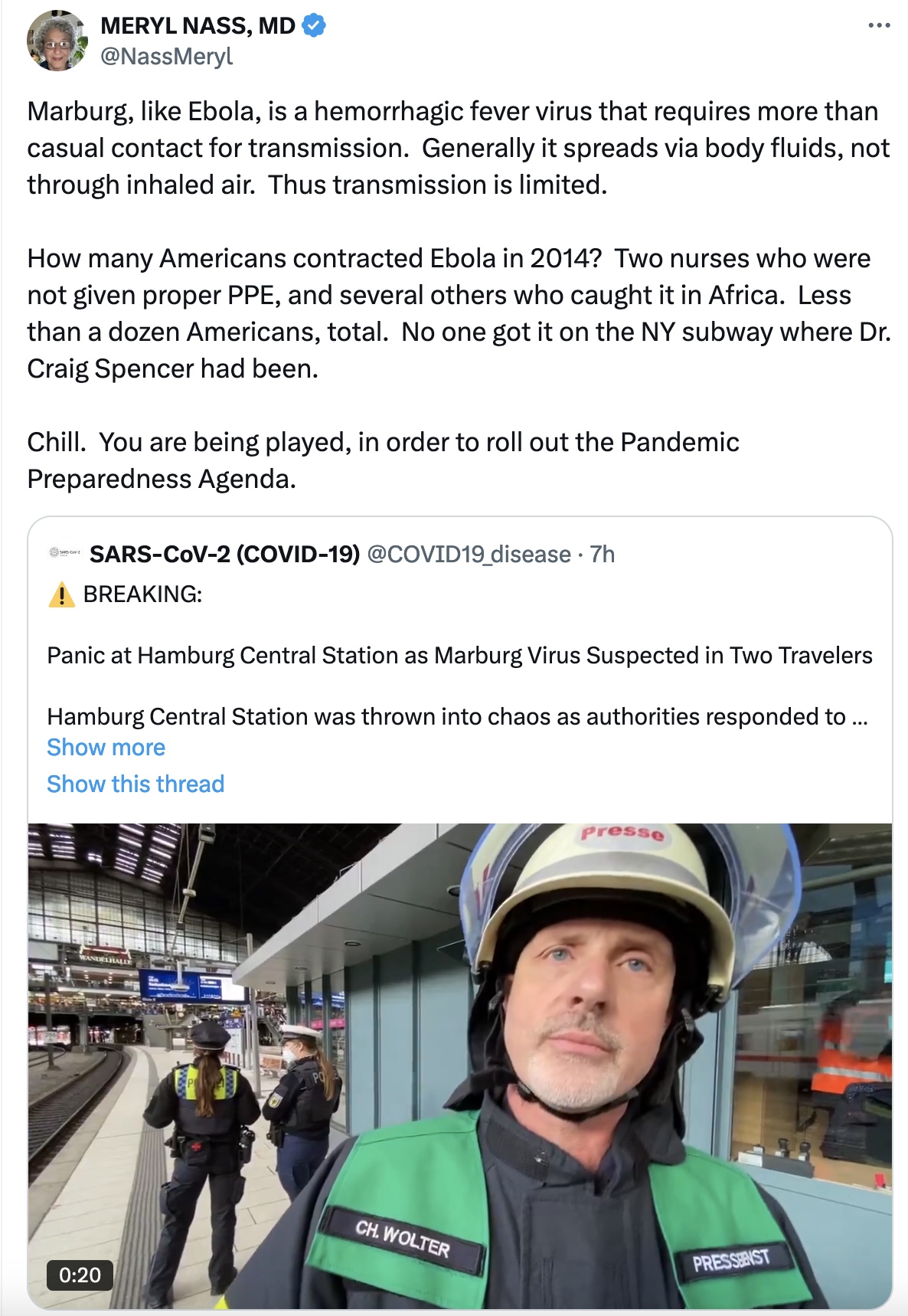Open Meryl Nass profile avatar
Image resolution: width=908 pixels, height=1316 pixels.
click(57, 41)
